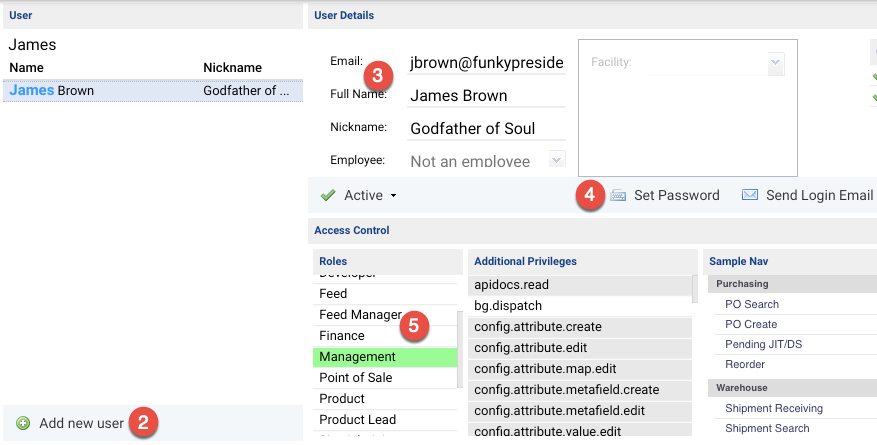The height and width of the screenshot is (445, 877).
Task: Open Shipment Receiving link
Action: [x=773, y=408]
